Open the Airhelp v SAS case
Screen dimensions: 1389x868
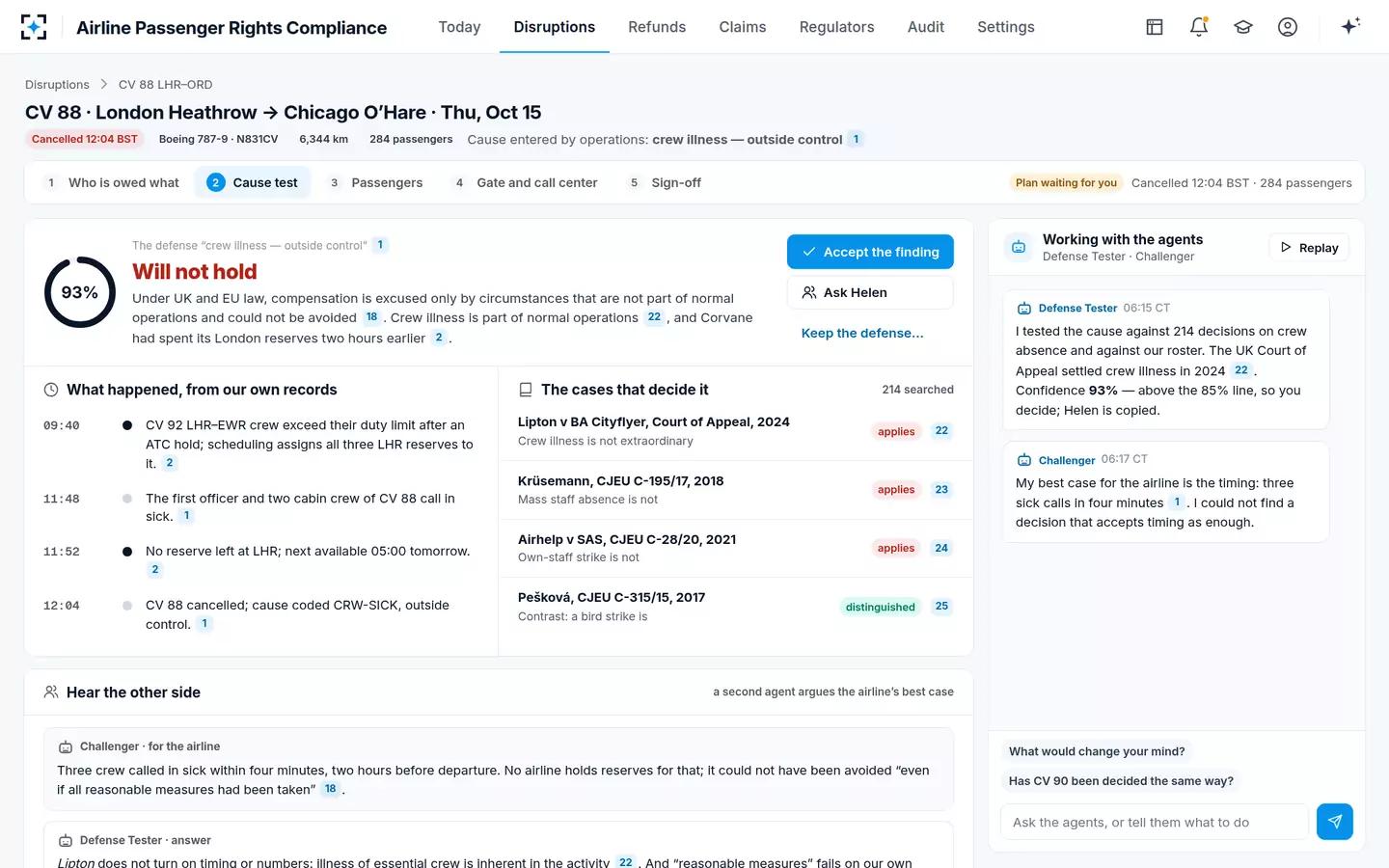tap(735, 548)
